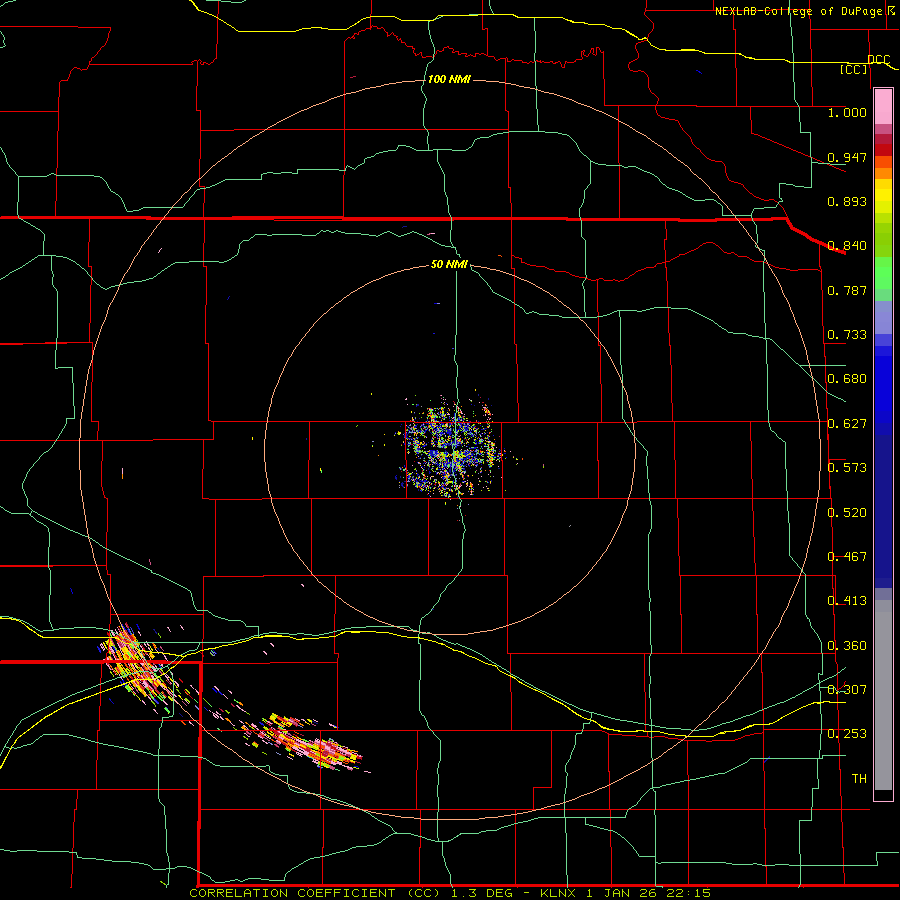Click the "50 NMI" range ring label
The height and width of the screenshot is (900, 900).
(449, 264)
